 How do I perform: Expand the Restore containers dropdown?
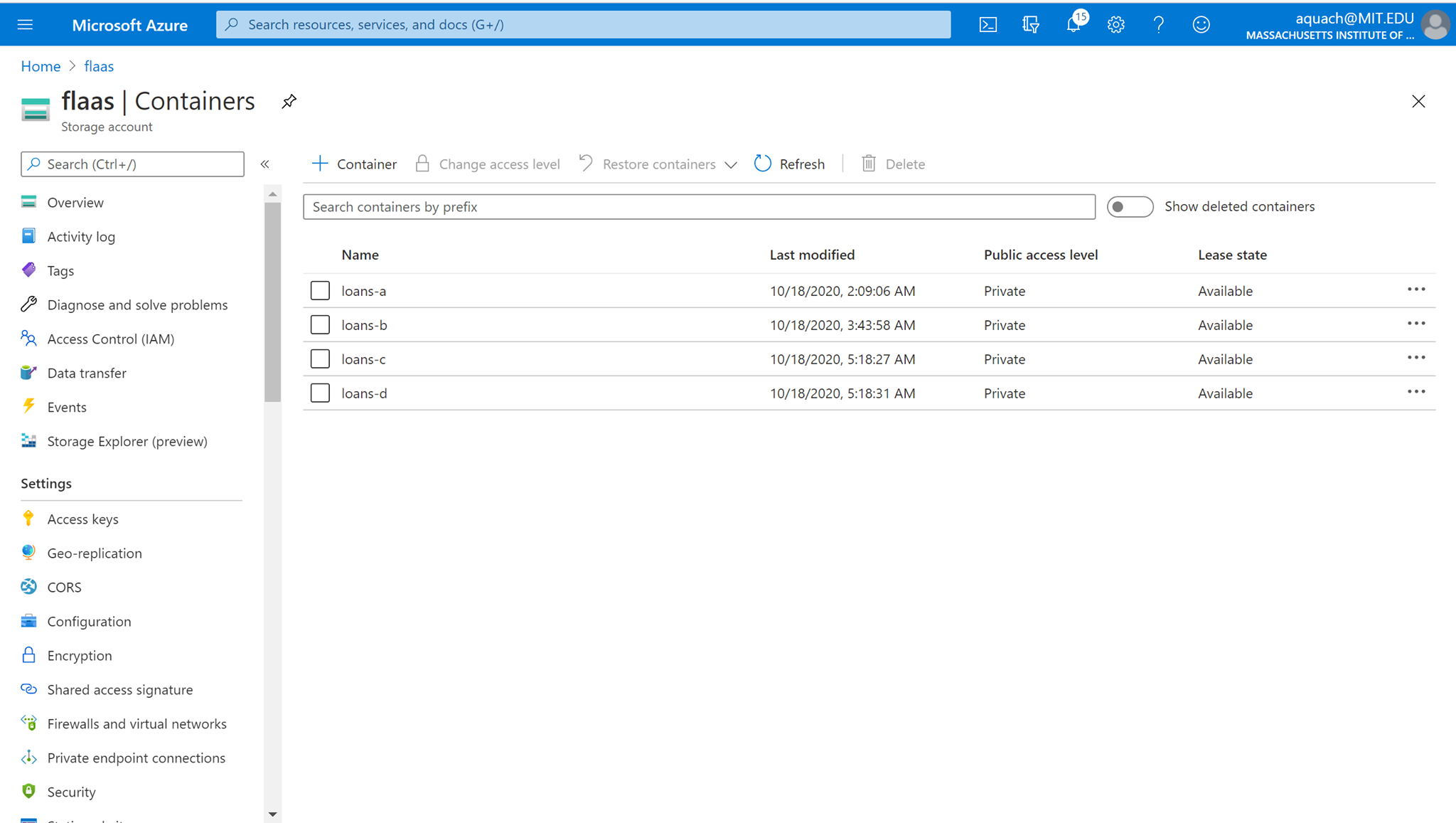(731, 165)
